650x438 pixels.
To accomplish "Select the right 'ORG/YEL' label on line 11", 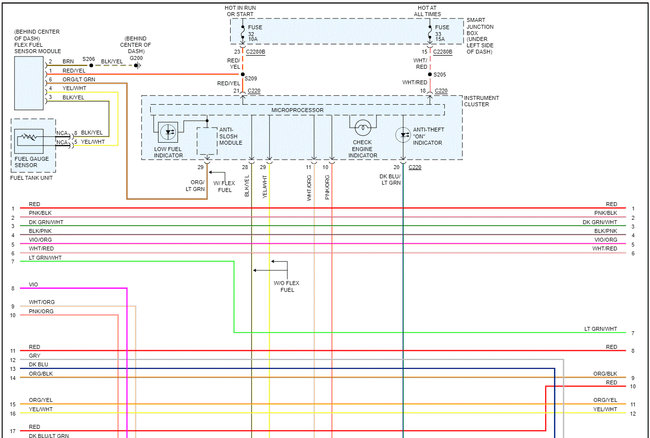I will [605, 400].
